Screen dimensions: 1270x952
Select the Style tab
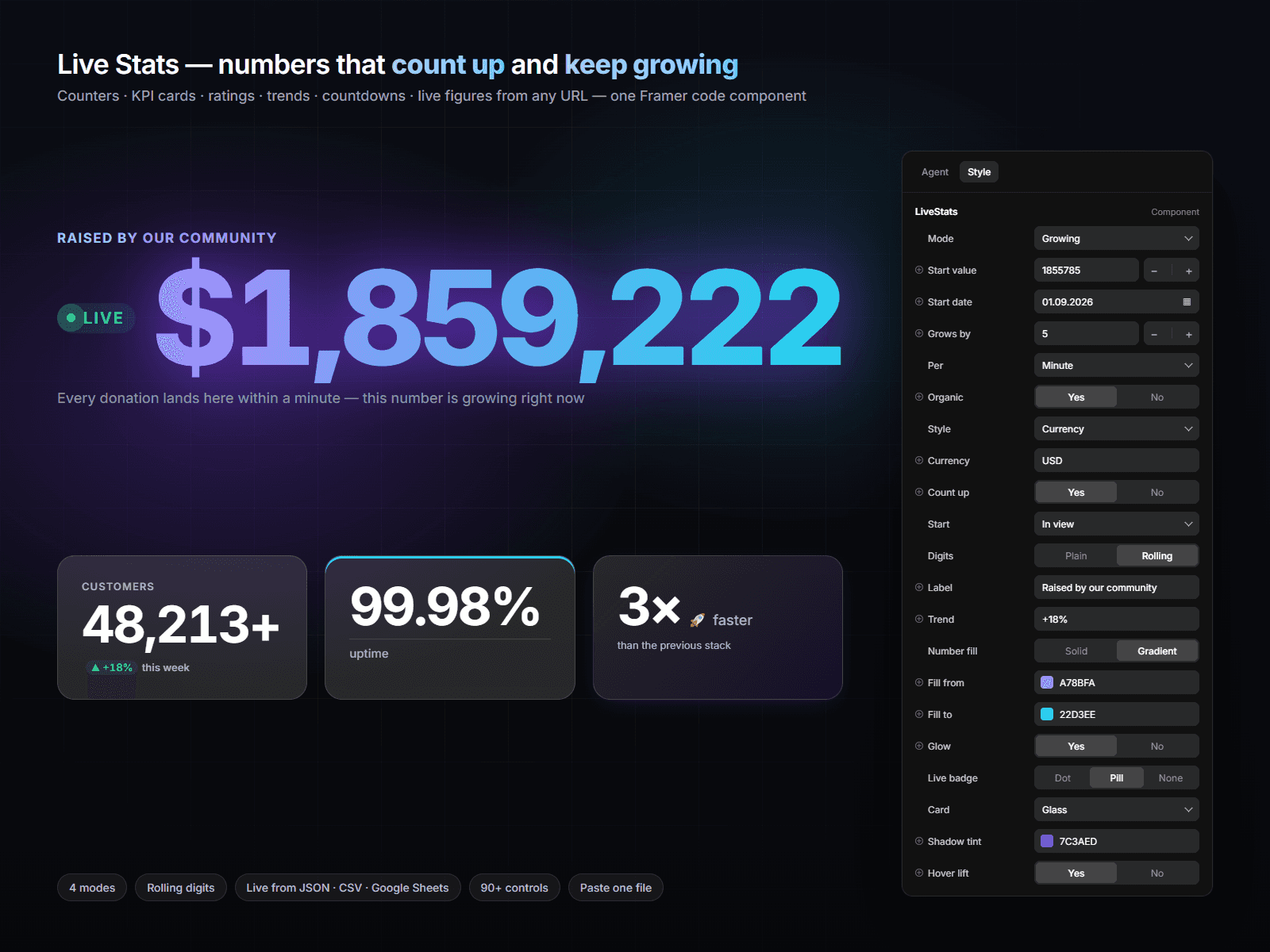click(979, 172)
